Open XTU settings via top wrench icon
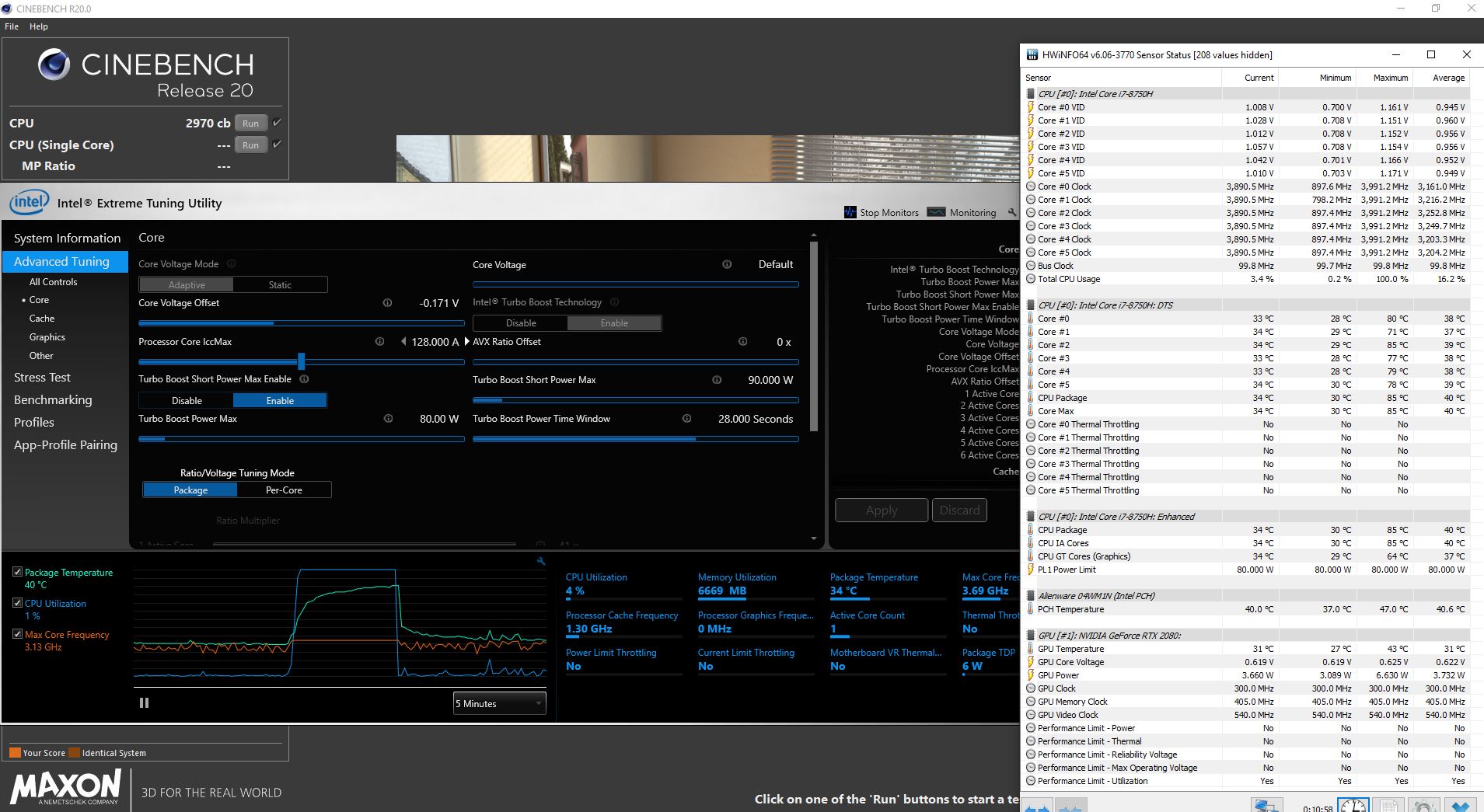Image resolution: width=1484 pixels, height=812 pixels. point(1011,212)
